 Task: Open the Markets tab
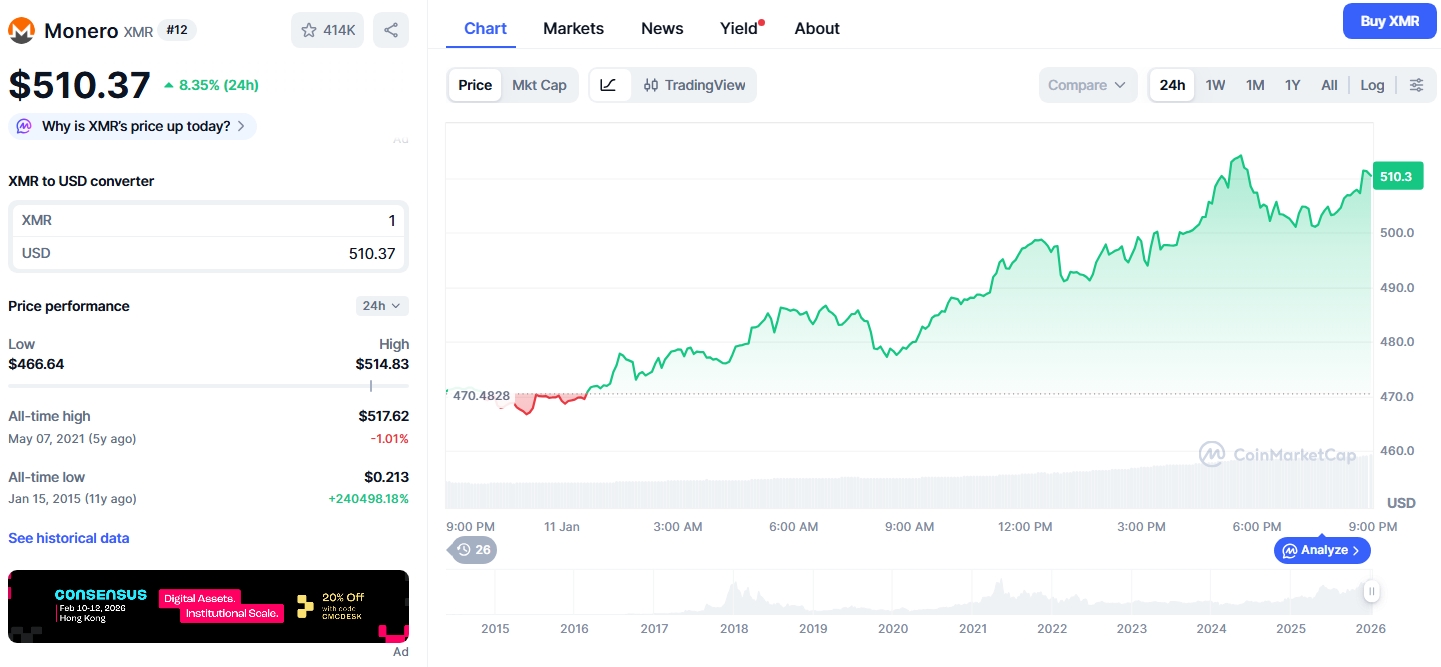point(573,29)
